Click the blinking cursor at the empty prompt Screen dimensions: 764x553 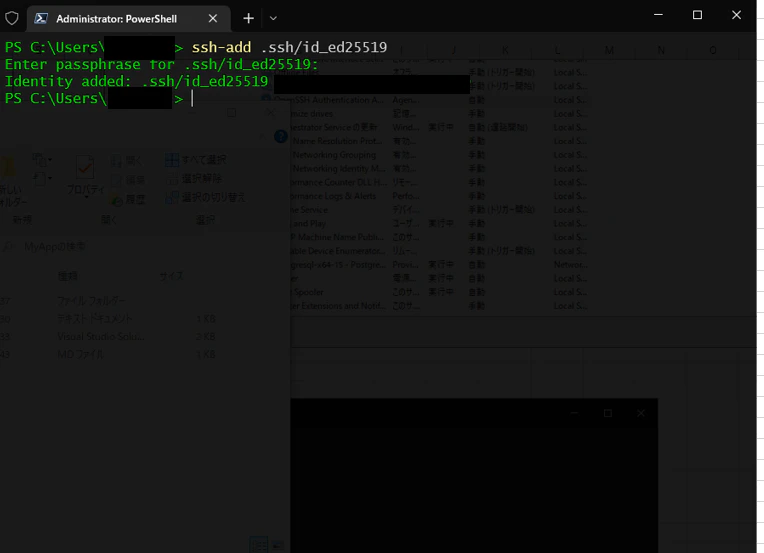[192, 98]
